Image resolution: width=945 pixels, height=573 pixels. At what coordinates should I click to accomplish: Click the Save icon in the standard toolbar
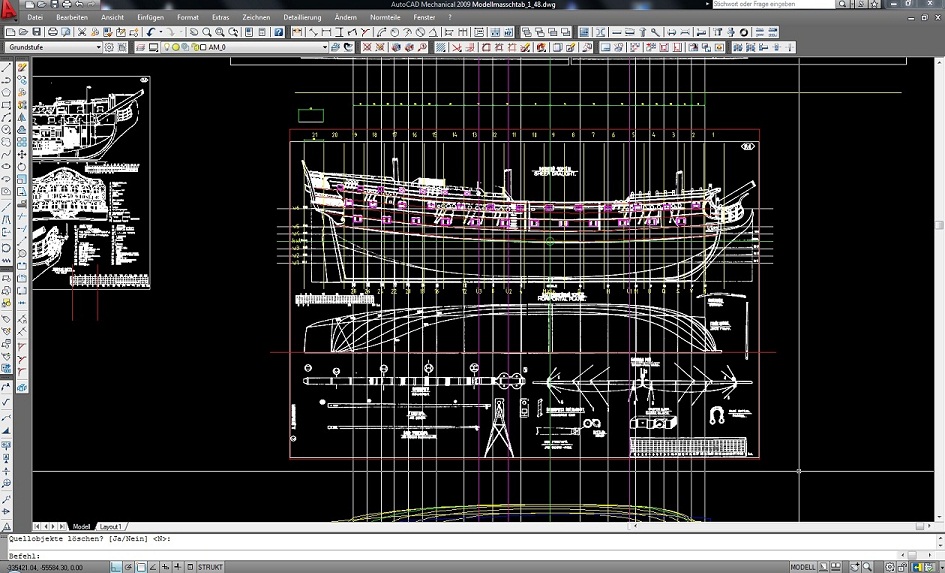click(38, 32)
